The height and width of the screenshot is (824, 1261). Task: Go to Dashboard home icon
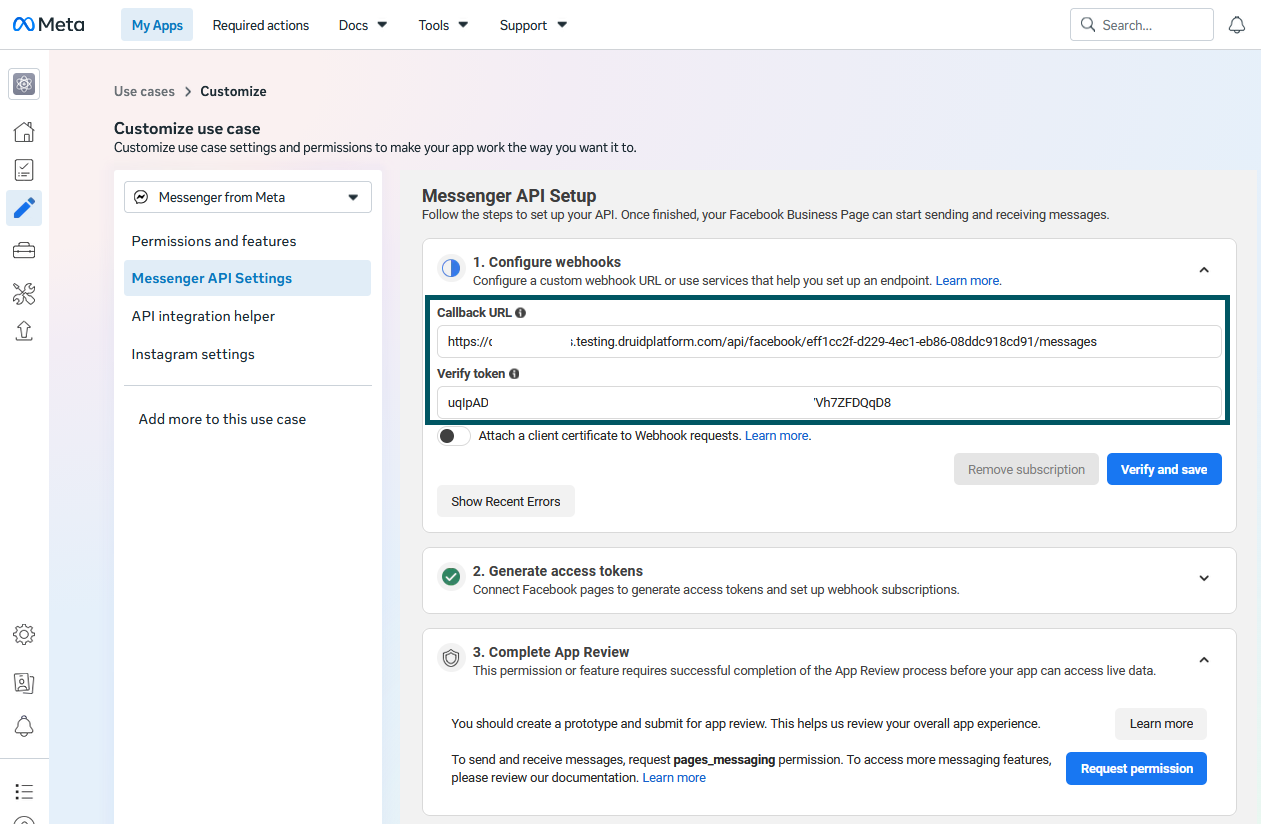click(24, 132)
